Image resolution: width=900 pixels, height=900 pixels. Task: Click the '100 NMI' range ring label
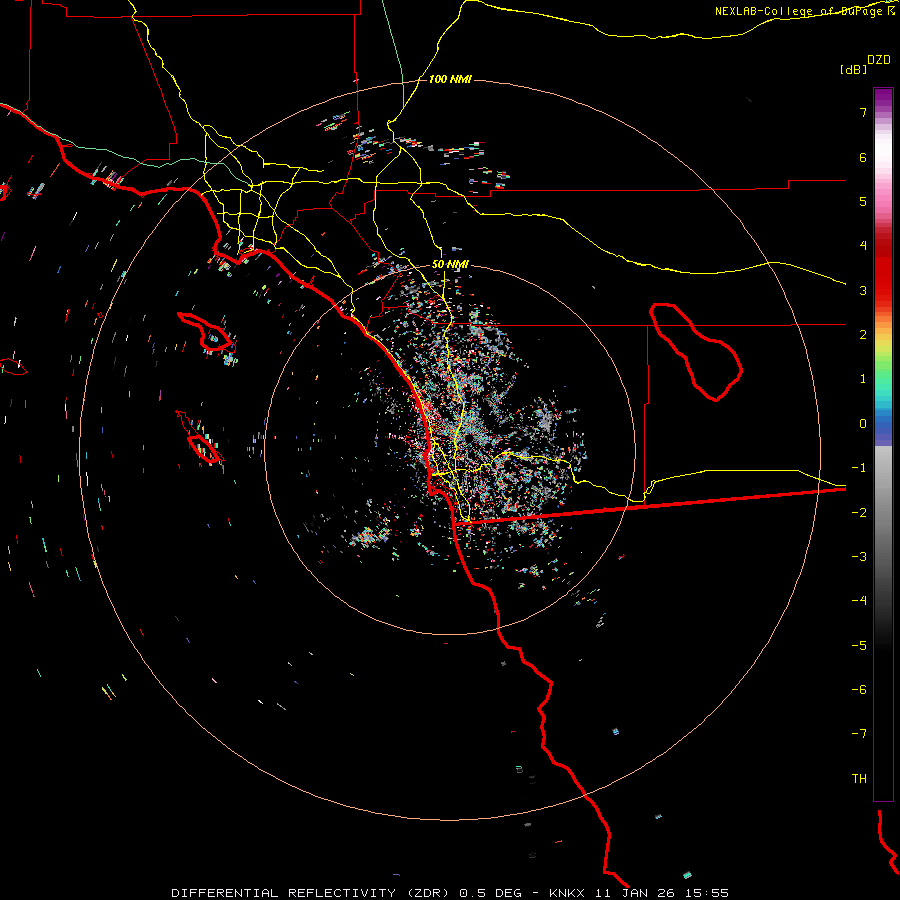click(x=450, y=79)
